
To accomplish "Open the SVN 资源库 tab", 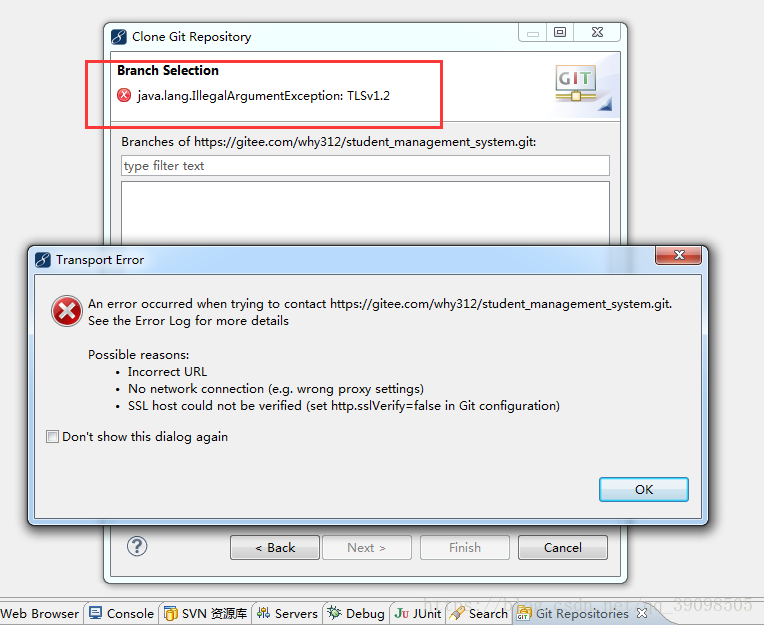I will [205, 613].
